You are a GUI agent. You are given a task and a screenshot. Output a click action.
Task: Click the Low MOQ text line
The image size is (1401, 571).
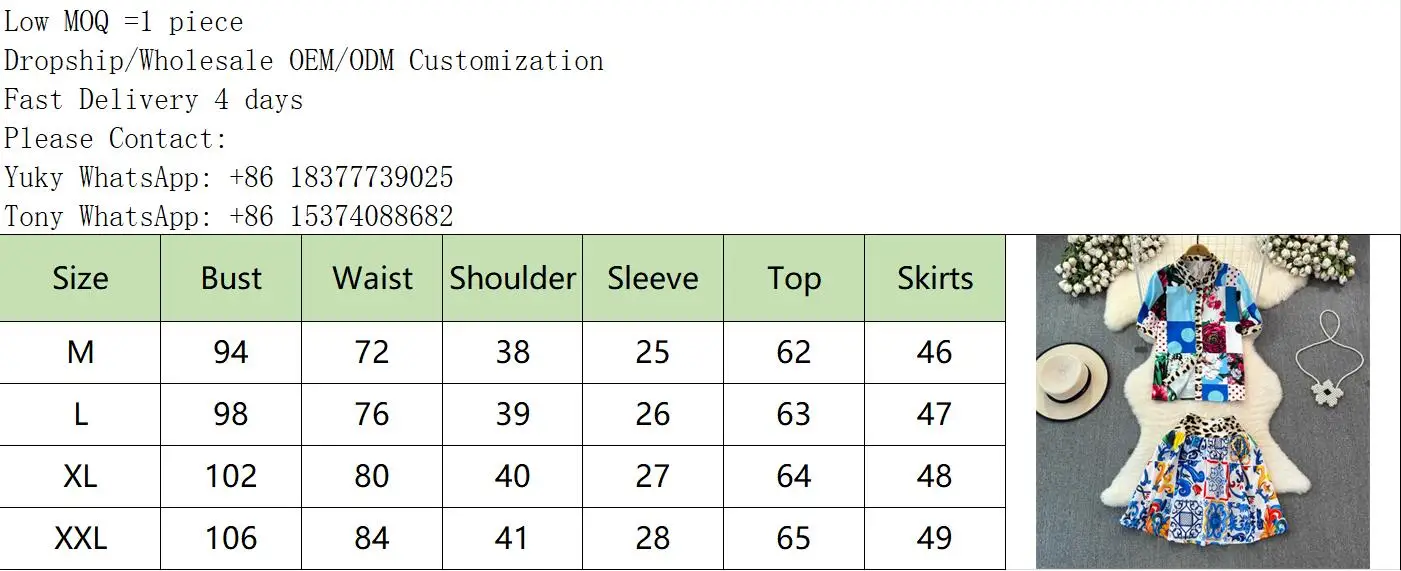(124, 22)
